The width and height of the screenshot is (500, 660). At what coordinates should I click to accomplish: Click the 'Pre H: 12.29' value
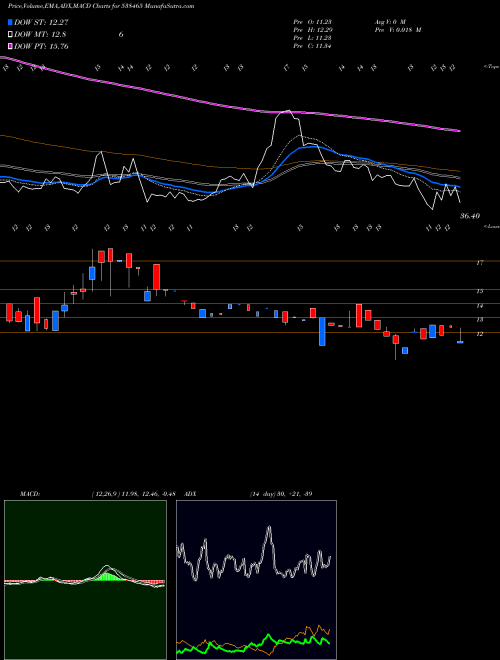[312, 30]
